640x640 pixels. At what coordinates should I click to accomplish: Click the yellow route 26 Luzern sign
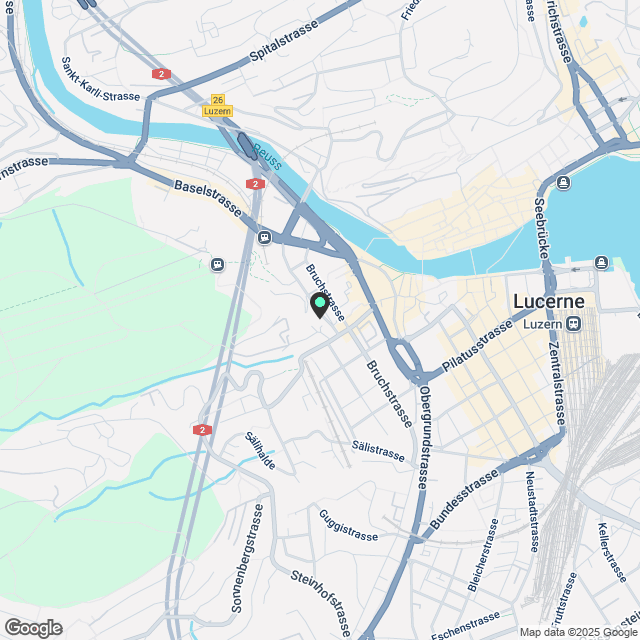pos(218,105)
